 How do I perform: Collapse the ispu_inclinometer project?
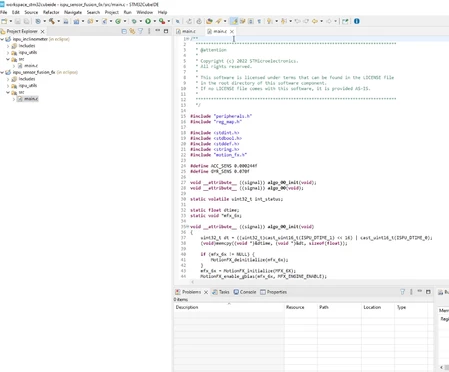[x=2, y=39]
